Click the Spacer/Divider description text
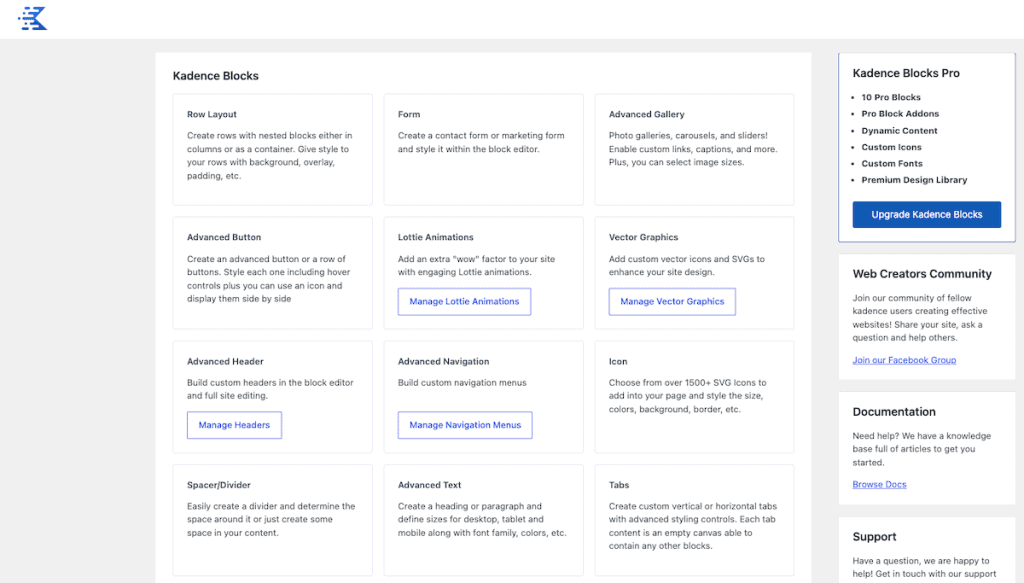The width and height of the screenshot is (1024, 583). pyautogui.click(x=271, y=519)
